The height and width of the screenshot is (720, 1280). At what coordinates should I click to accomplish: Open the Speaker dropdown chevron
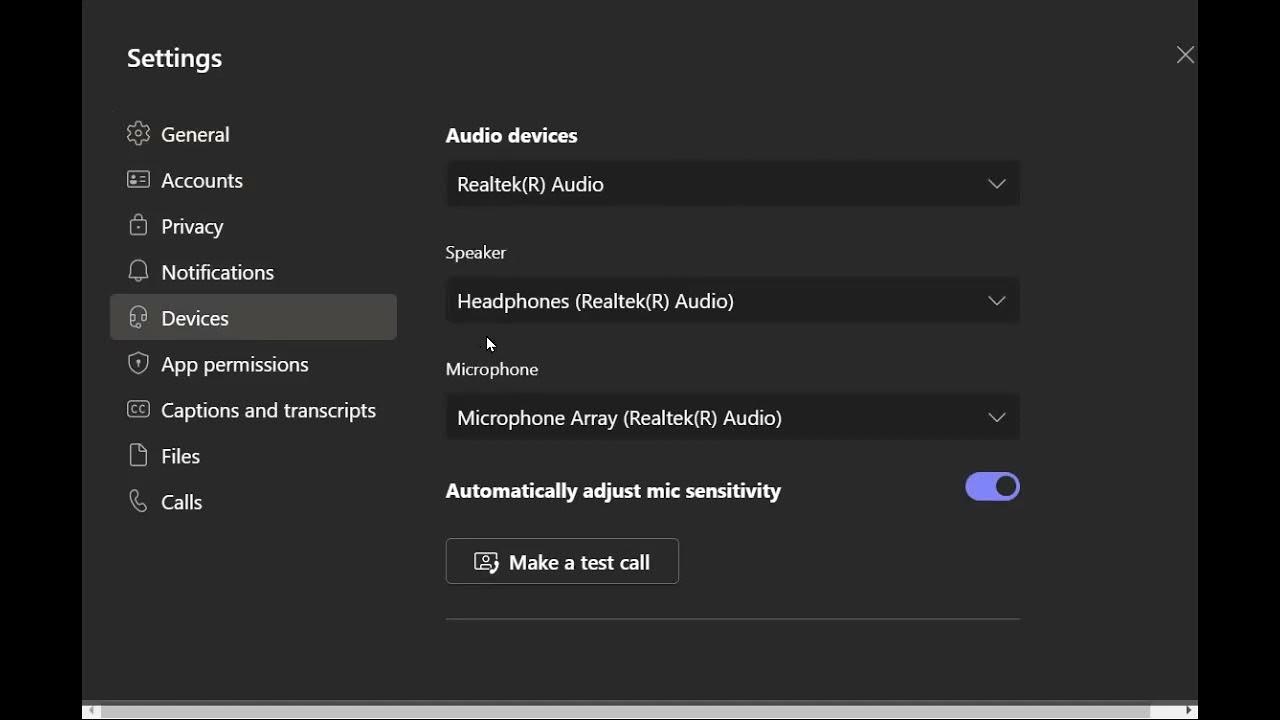[996, 301]
